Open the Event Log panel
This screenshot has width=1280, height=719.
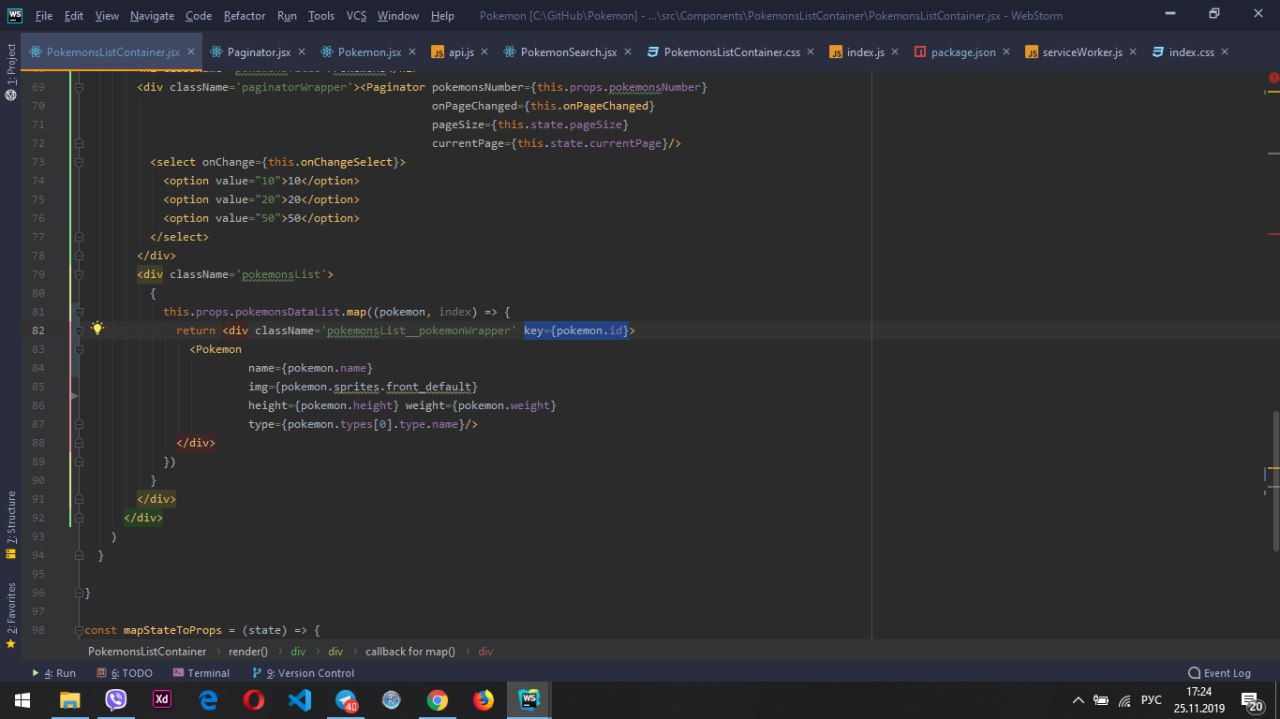tap(1219, 673)
